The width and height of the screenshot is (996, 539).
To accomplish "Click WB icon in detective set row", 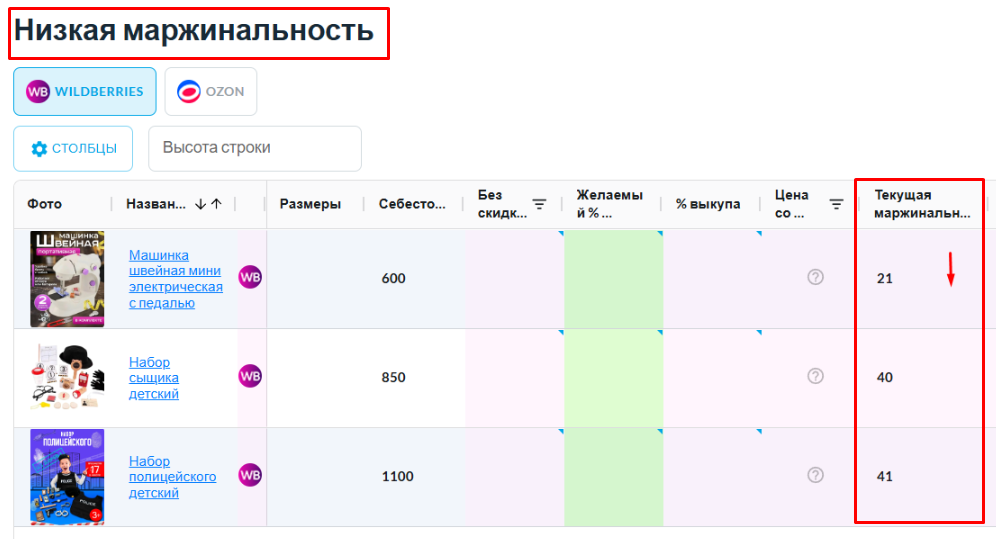I will pos(250,377).
